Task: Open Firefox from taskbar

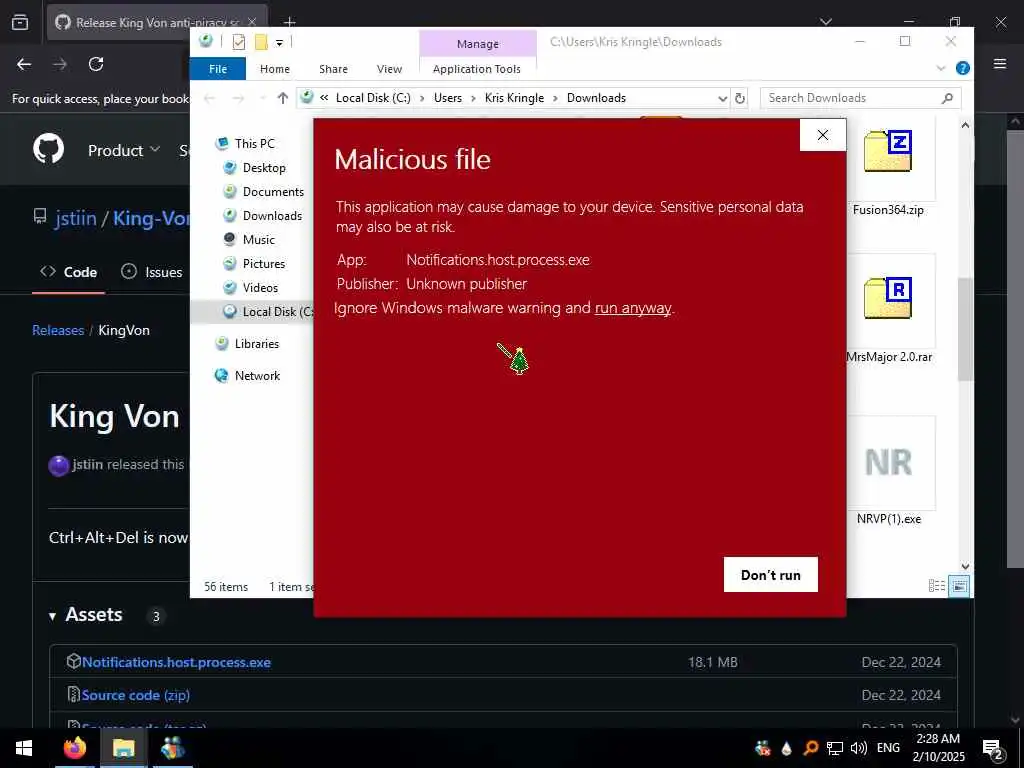Action: pyautogui.click(x=74, y=748)
